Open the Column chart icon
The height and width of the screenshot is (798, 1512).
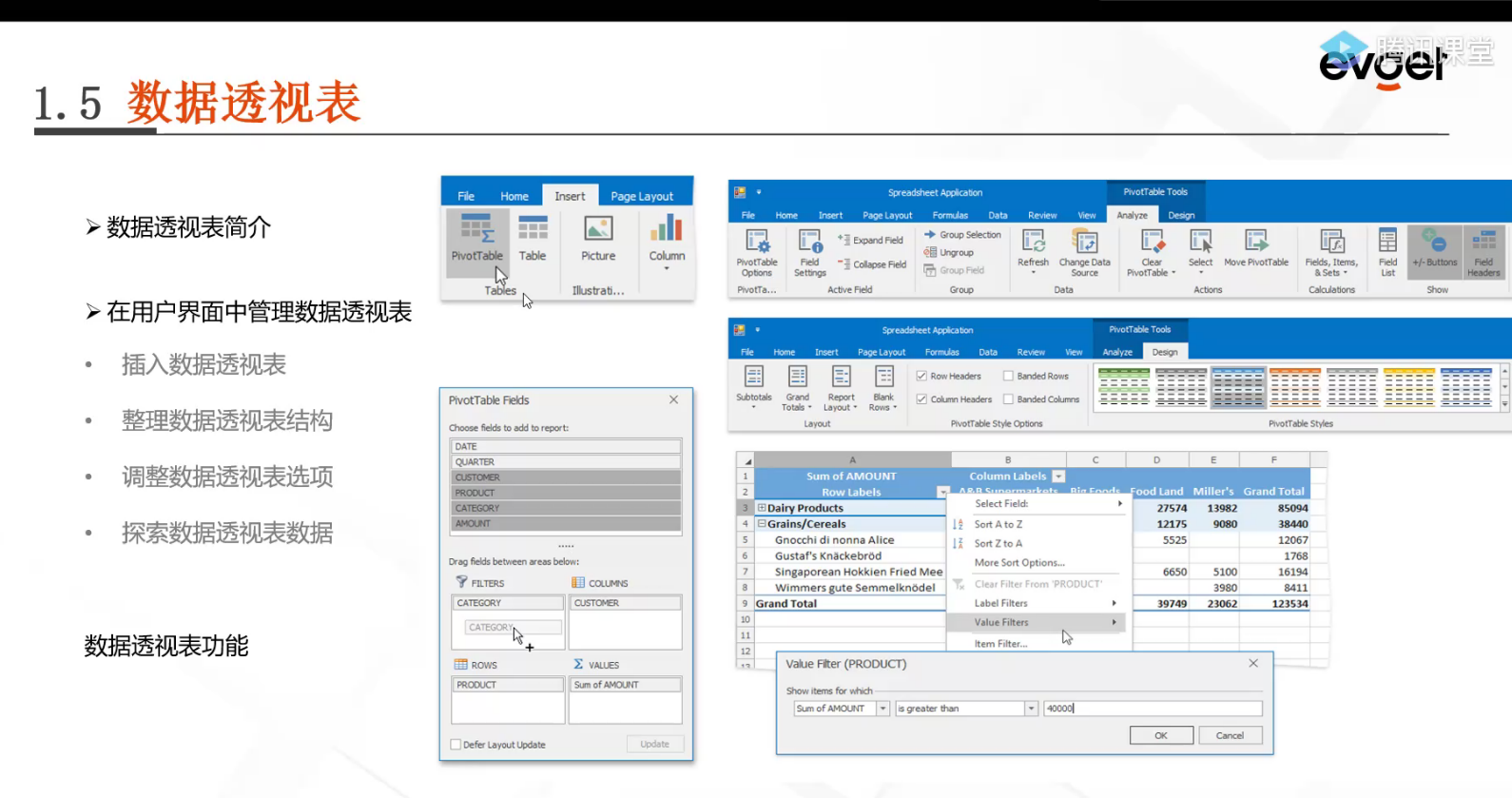point(667,242)
